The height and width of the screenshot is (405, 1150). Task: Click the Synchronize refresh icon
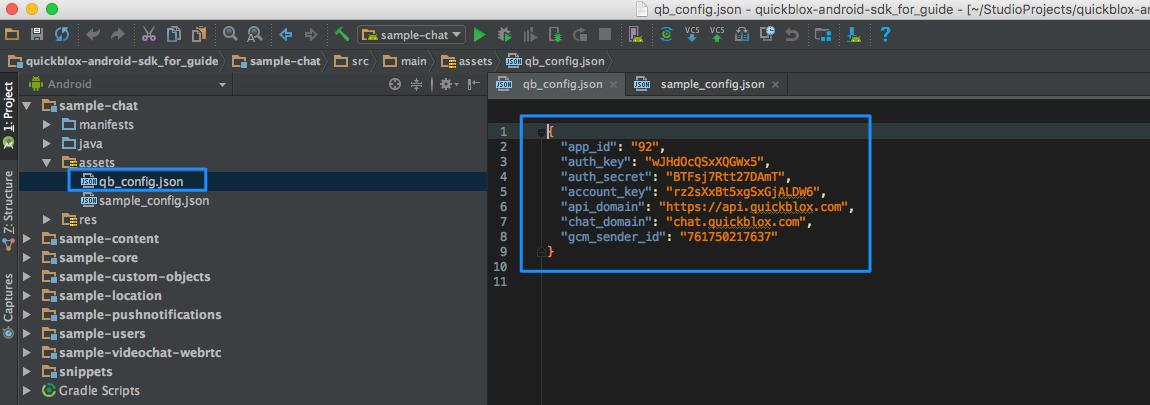tap(62, 34)
